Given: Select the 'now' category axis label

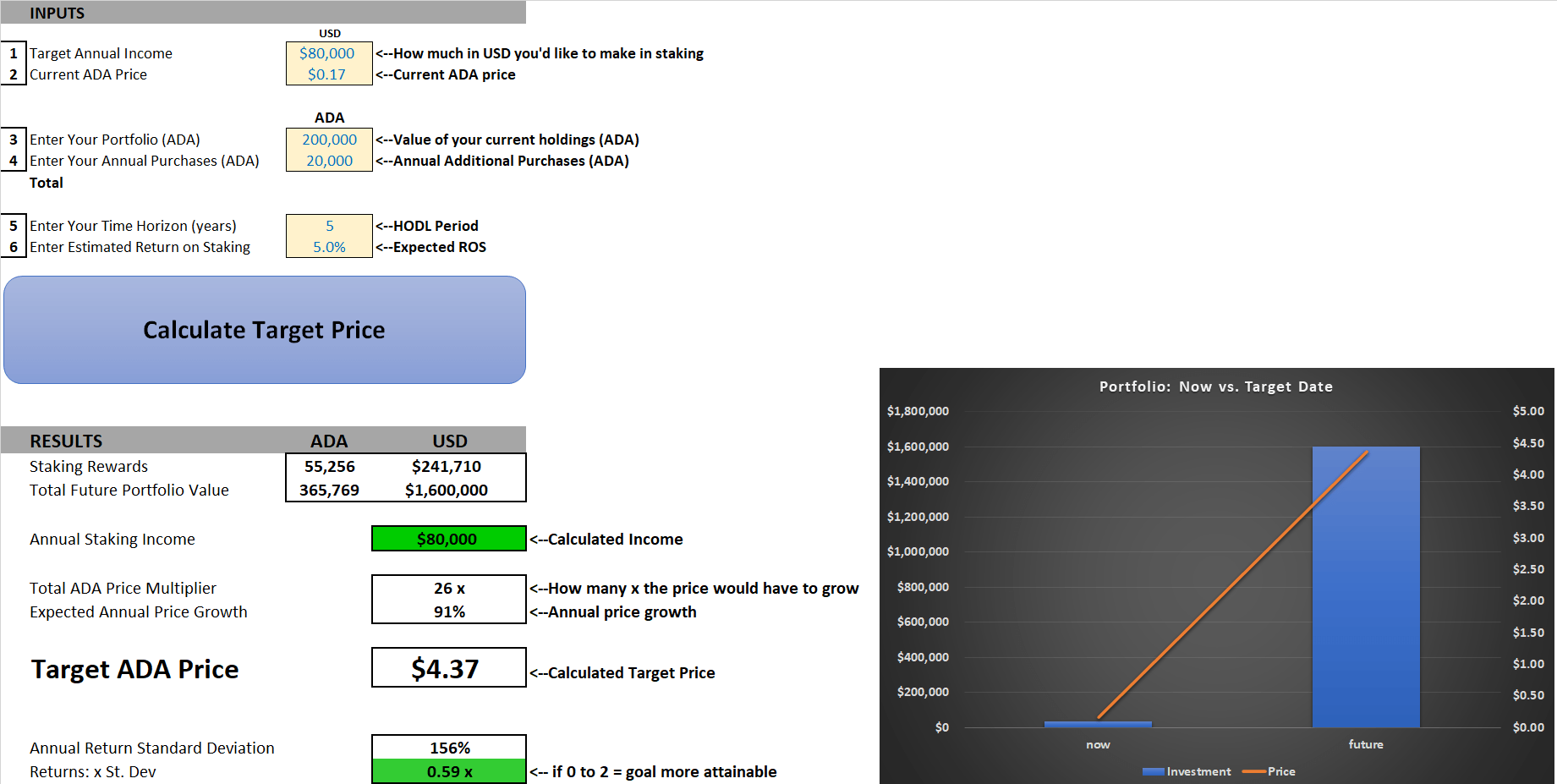Looking at the screenshot, I should click(x=1098, y=744).
